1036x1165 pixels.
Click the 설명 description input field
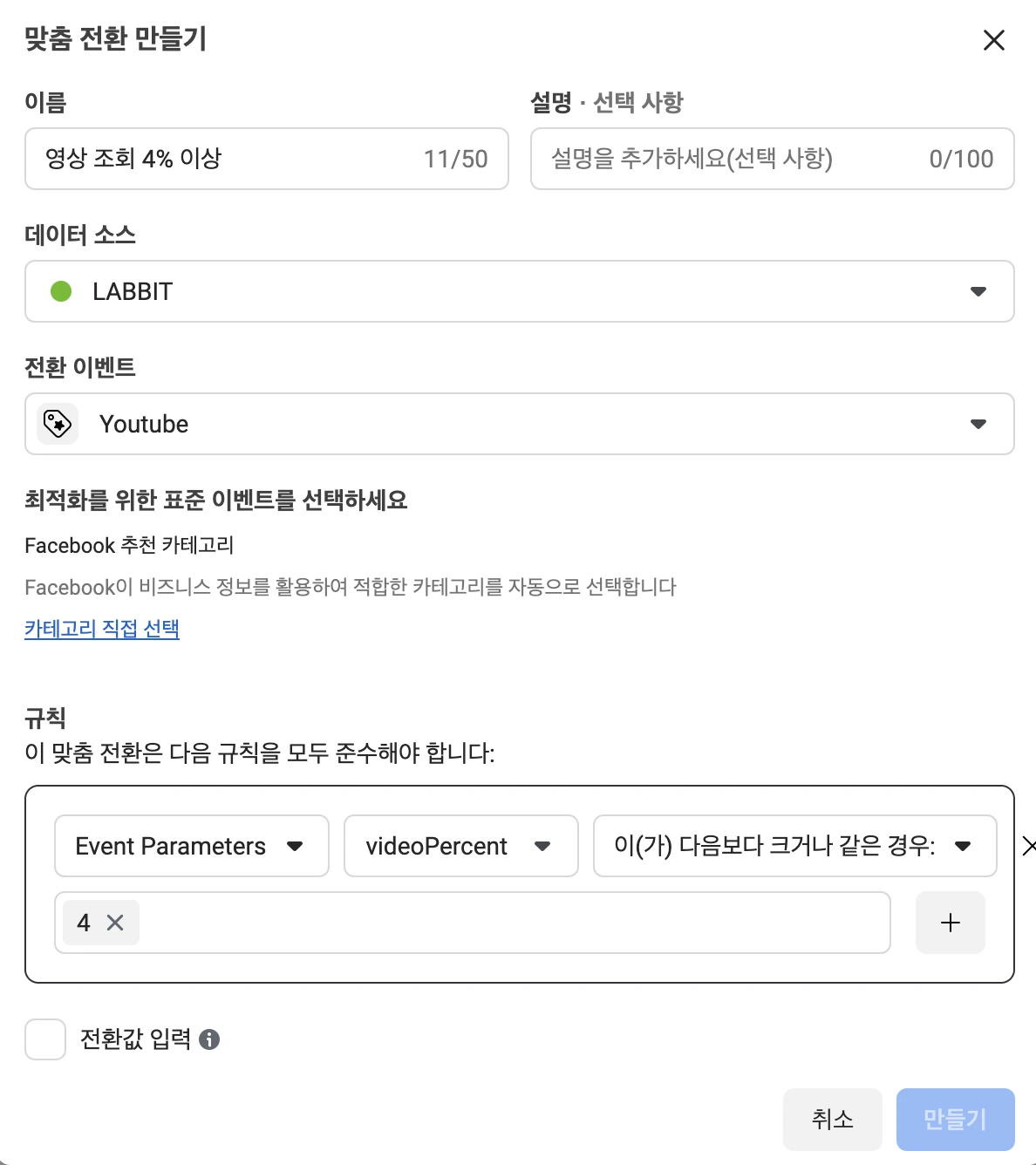click(733, 159)
